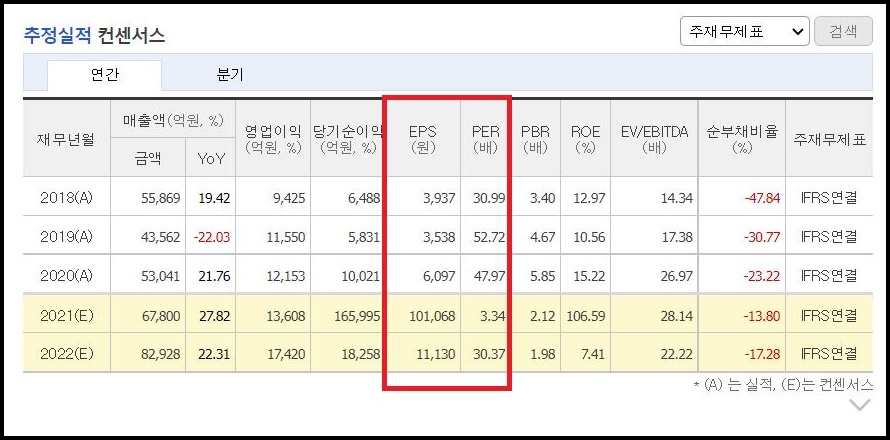
Task: Click the 영업이익 column header
Action: point(272,140)
